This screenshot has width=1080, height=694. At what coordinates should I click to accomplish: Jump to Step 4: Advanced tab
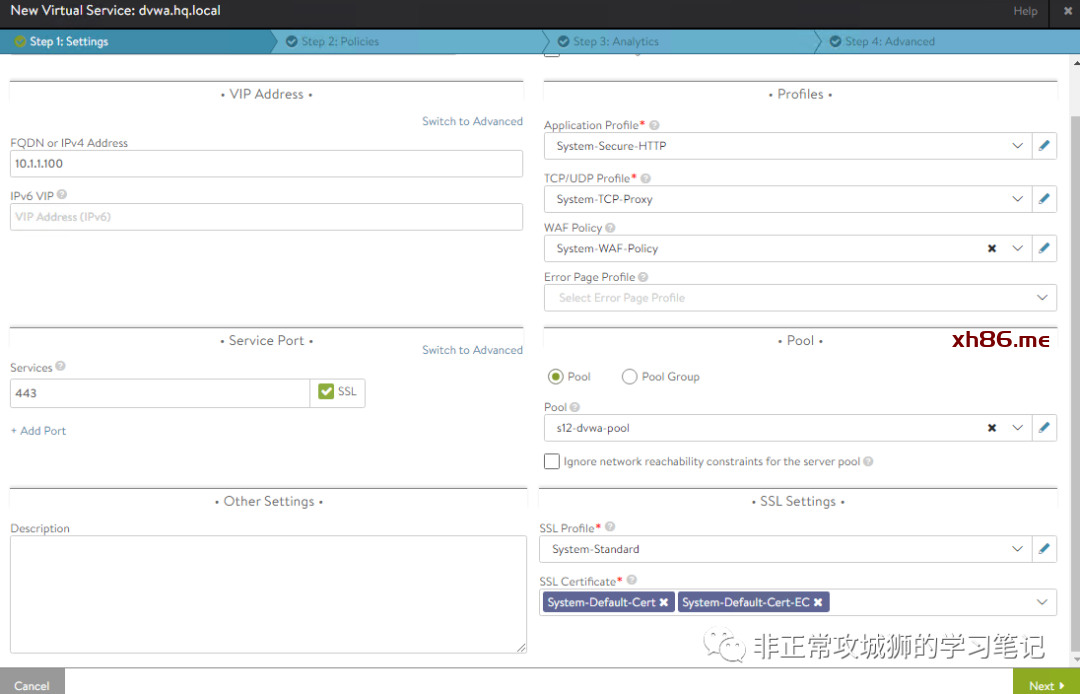tap(889, 42)
